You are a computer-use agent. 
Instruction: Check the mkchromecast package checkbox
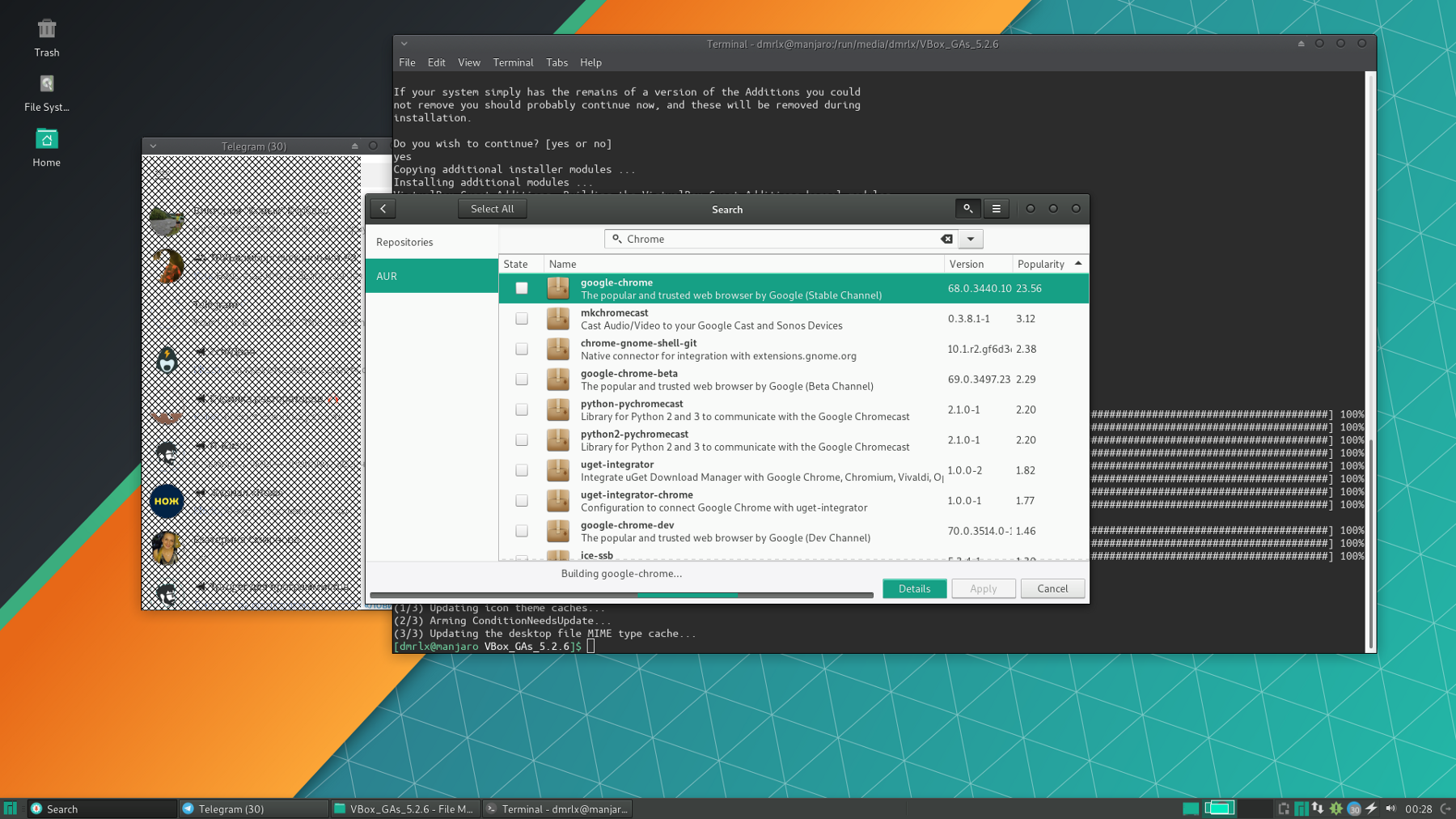[522, 319]
